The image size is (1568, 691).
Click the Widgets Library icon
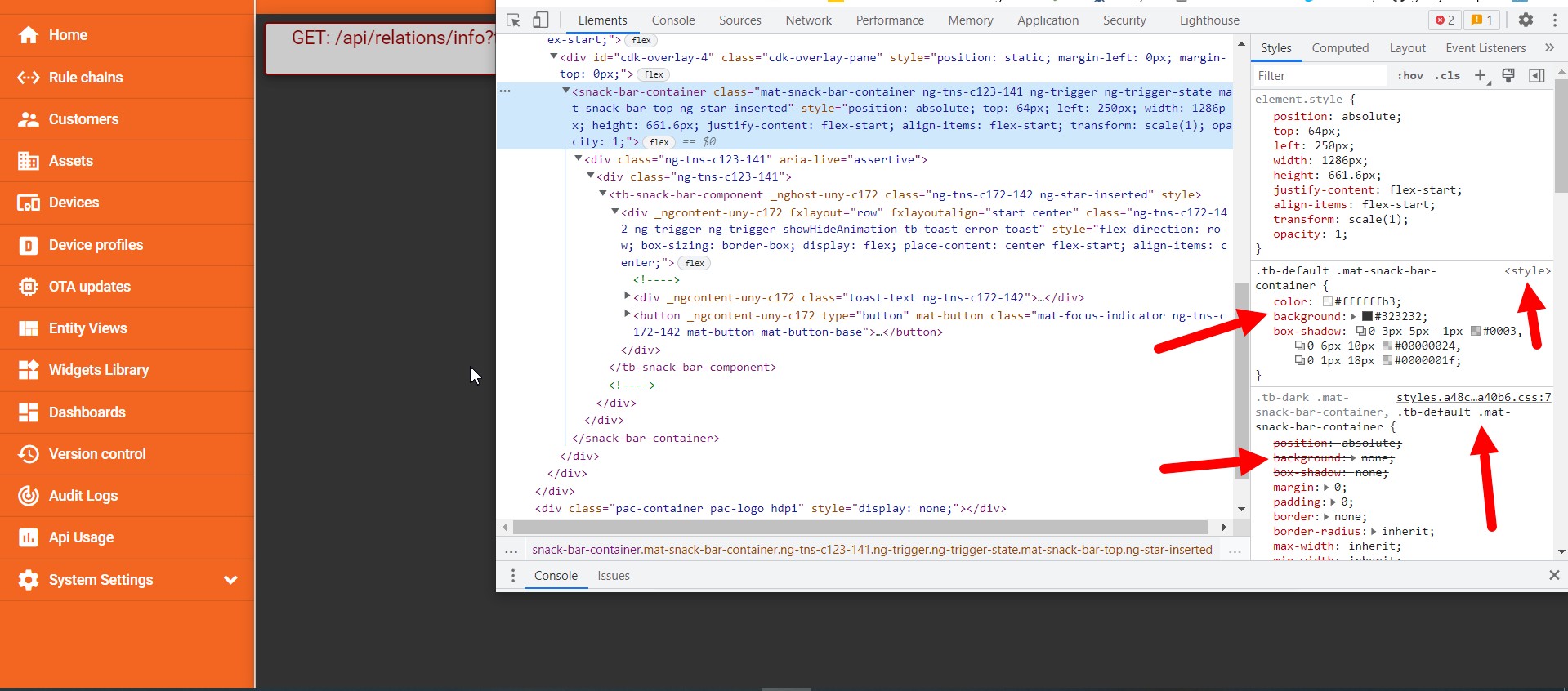[29, 370]
